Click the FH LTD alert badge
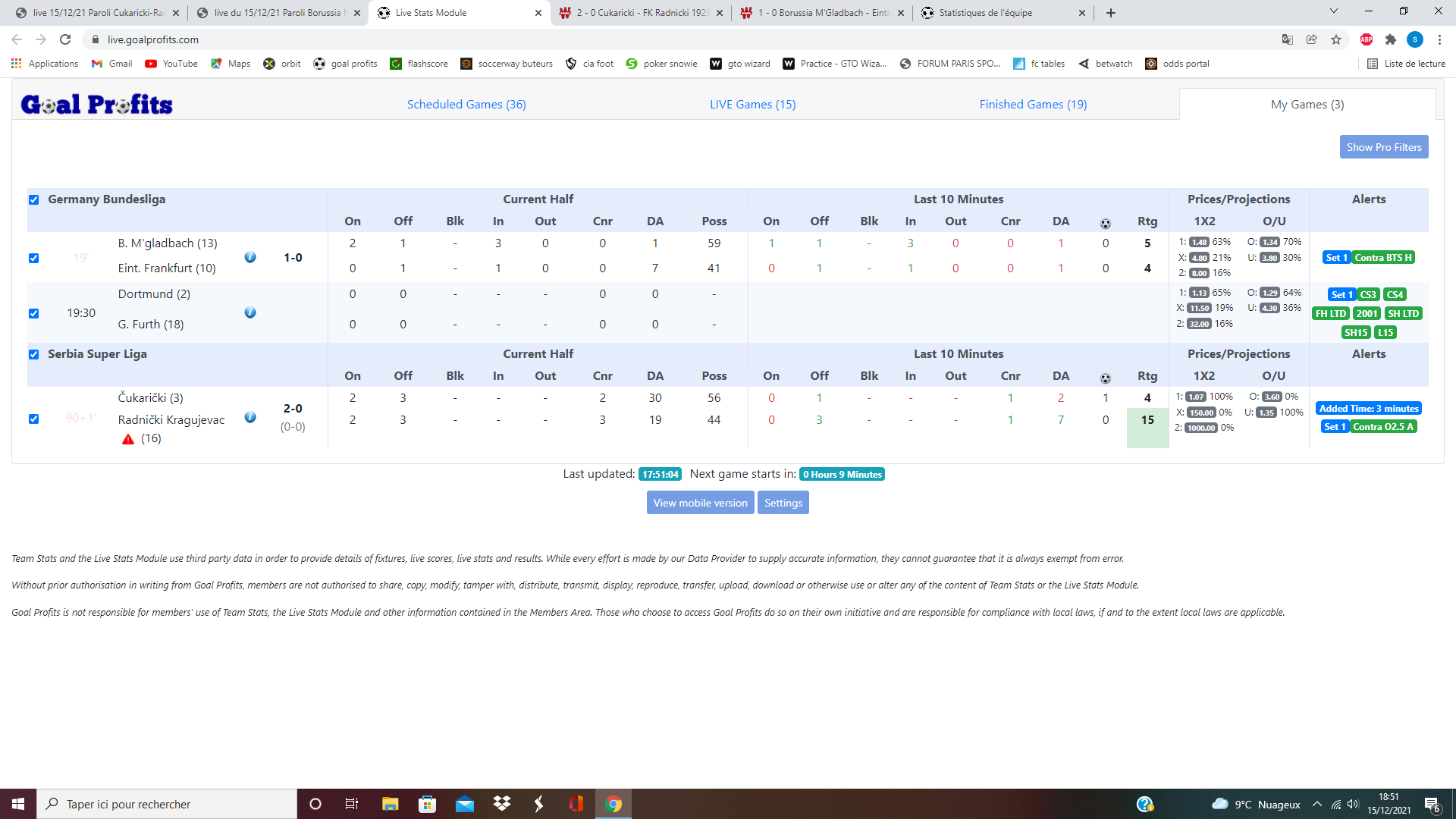Screen dimensions: 1456x819 [1331, 313]
